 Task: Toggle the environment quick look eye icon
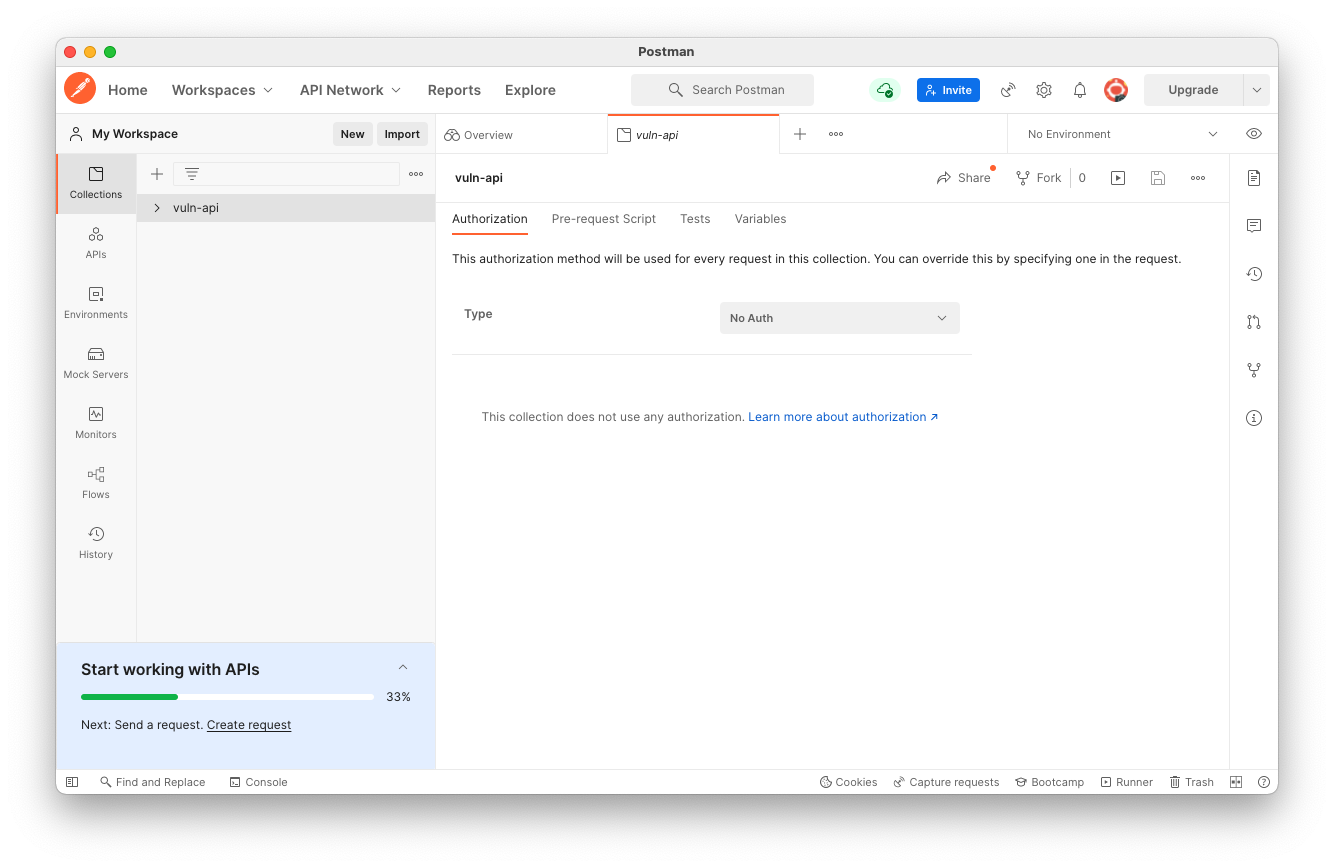(1254, 134)
